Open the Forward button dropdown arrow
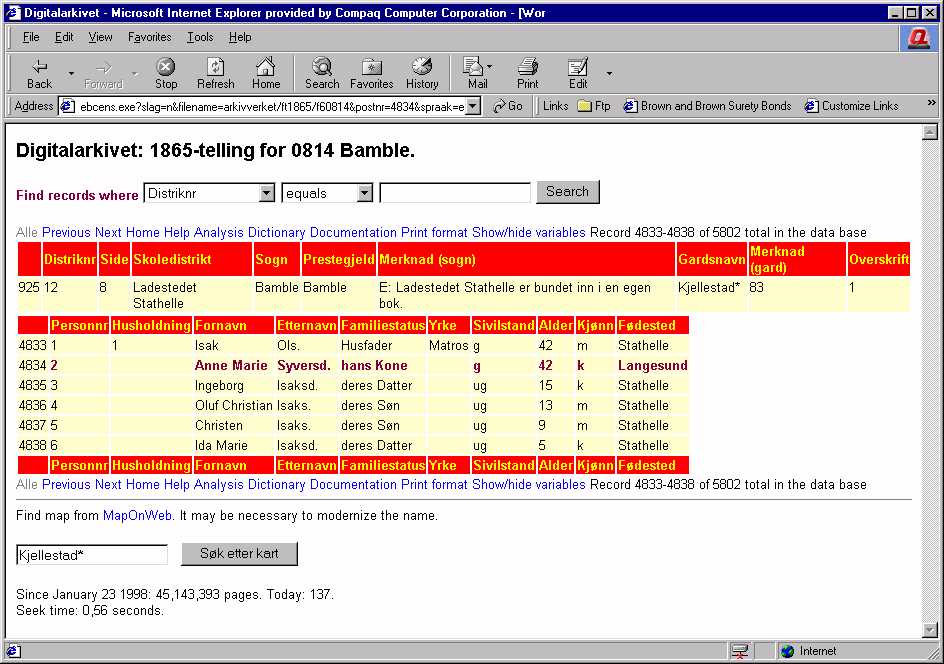 (135, 73)
